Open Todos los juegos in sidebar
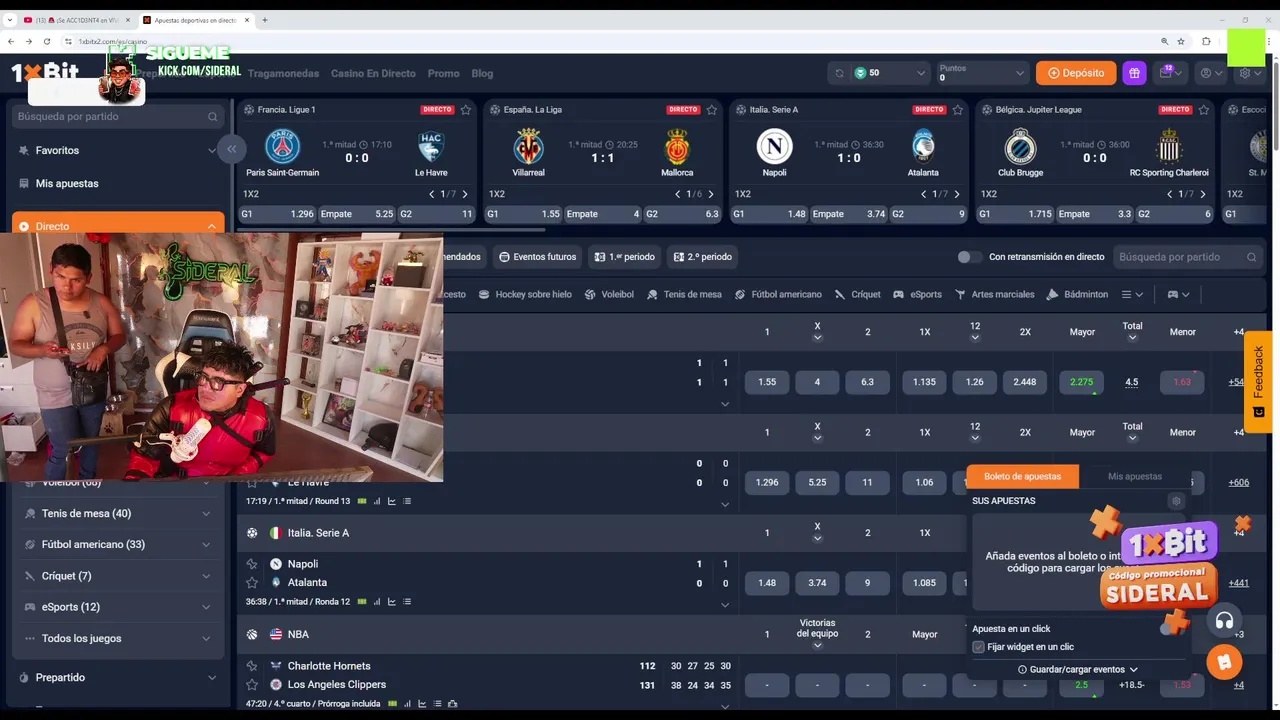 (x=117, y=638)
